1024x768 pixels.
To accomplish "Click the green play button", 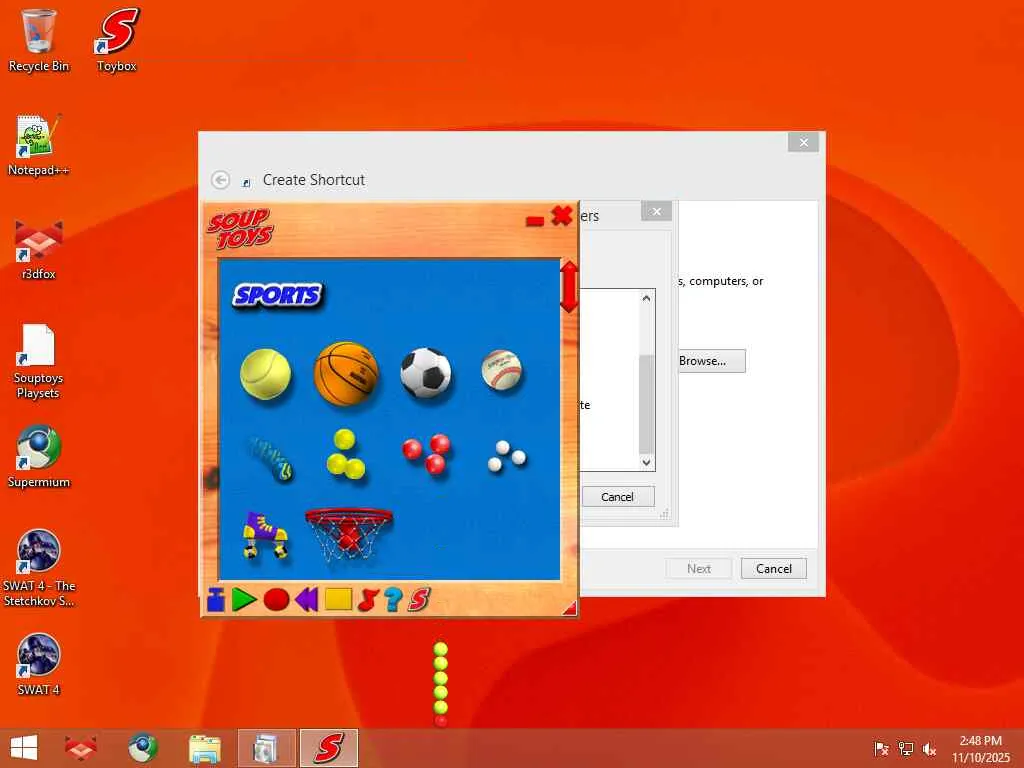I will [244, 600].
